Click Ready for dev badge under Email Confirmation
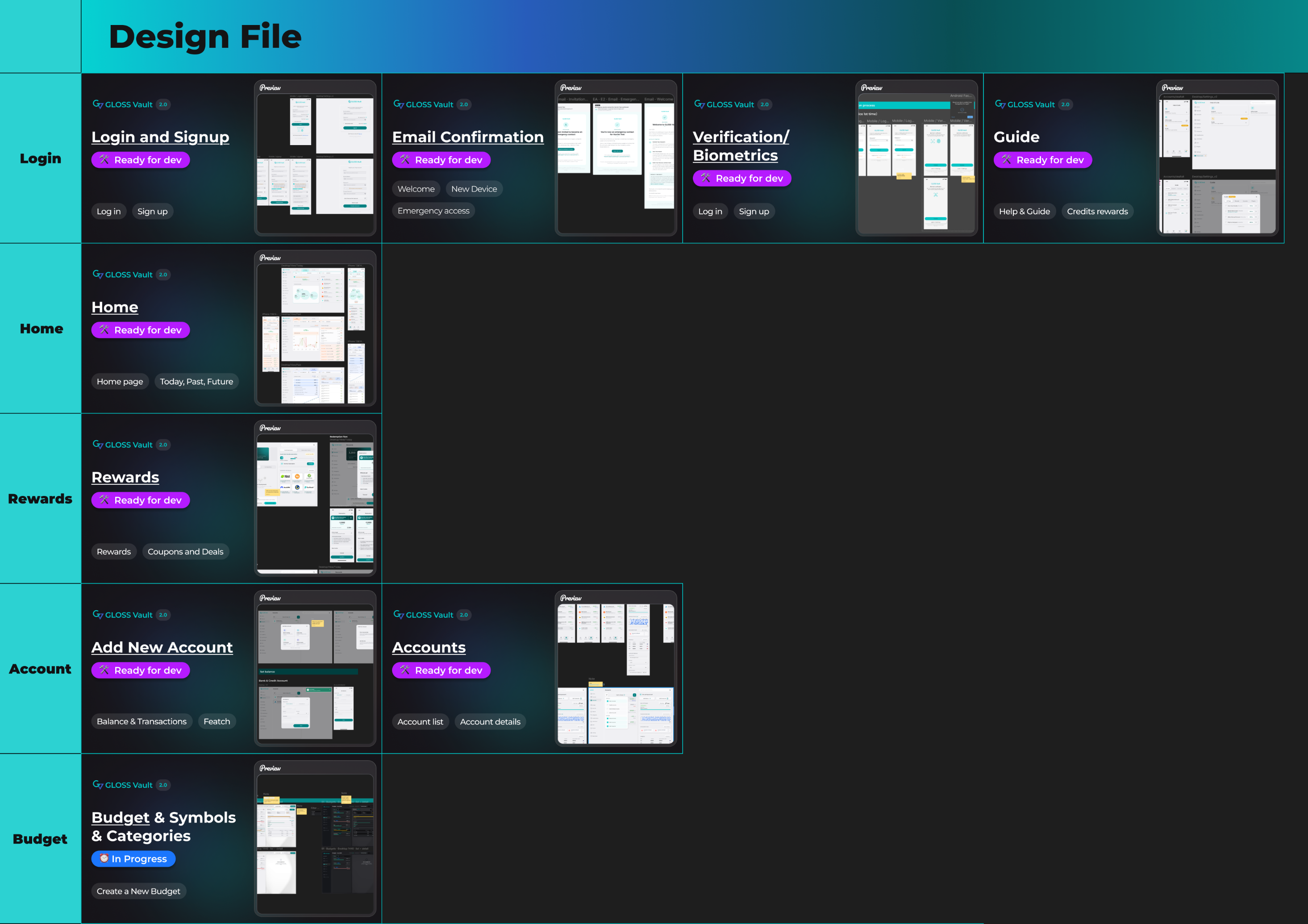Viewport: 1308px width, 924px height. pos(442,160)
